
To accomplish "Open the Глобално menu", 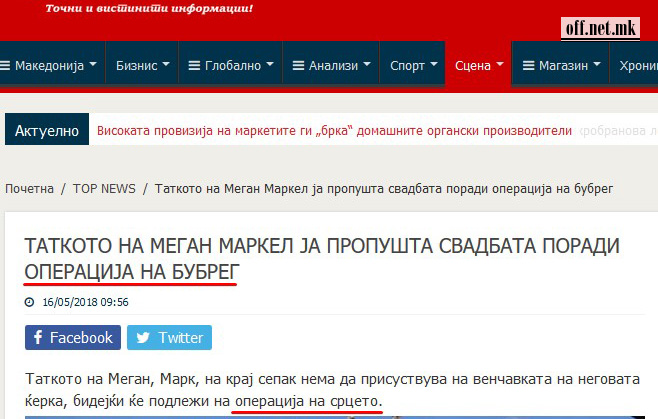I will (x=230, y=65).
